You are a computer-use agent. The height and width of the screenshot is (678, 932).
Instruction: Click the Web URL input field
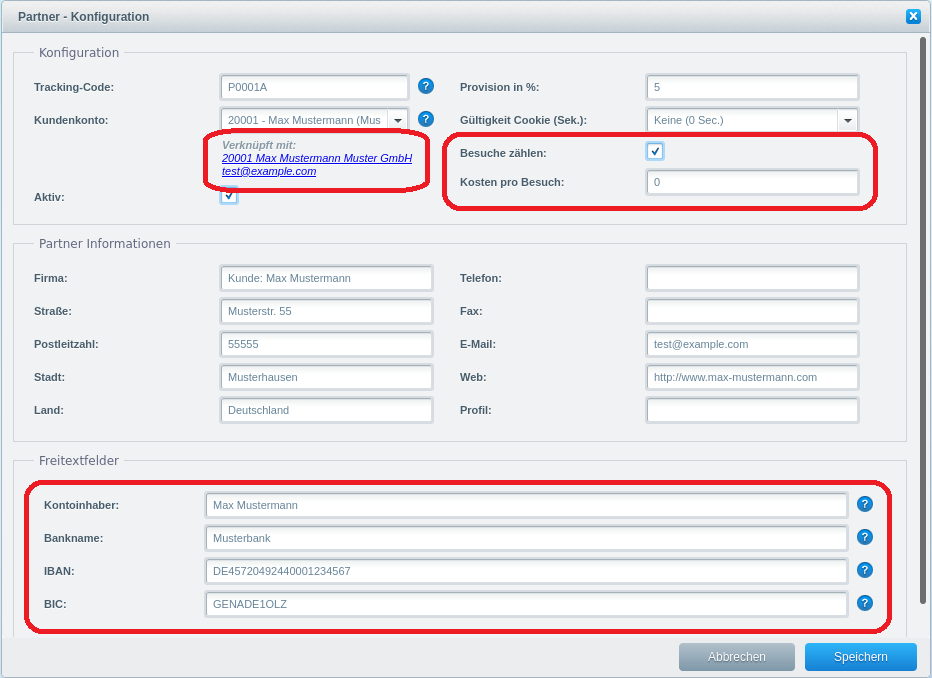(752, 377)
